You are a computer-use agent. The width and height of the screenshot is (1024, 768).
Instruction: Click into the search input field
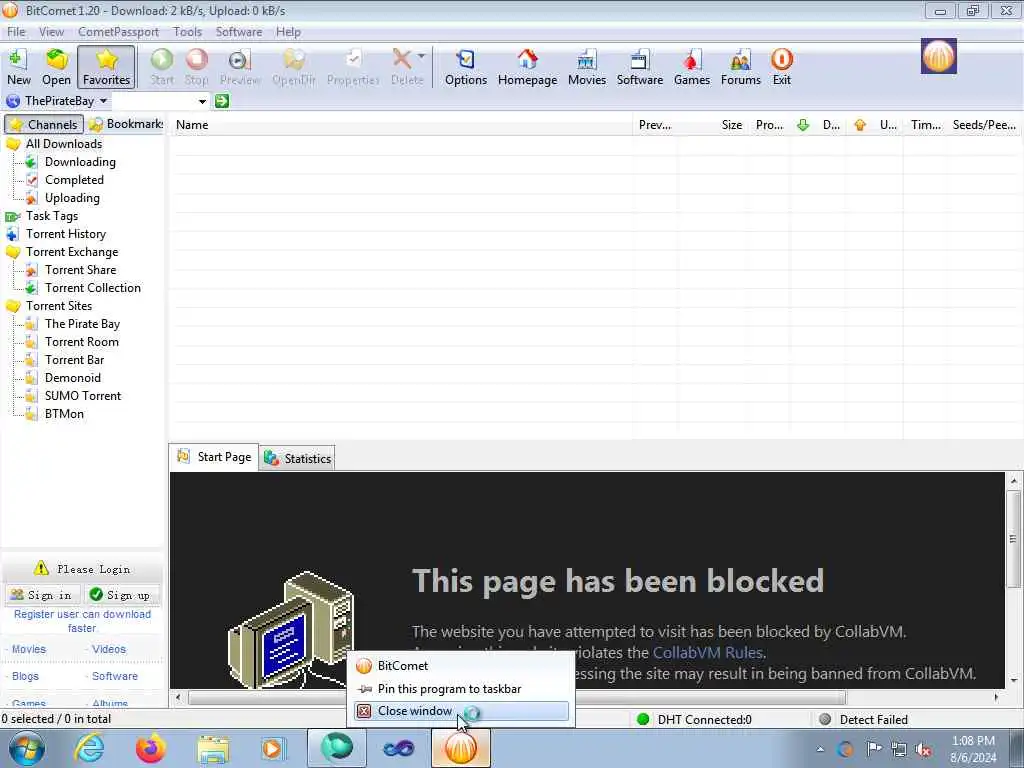[x=154, y=101]
